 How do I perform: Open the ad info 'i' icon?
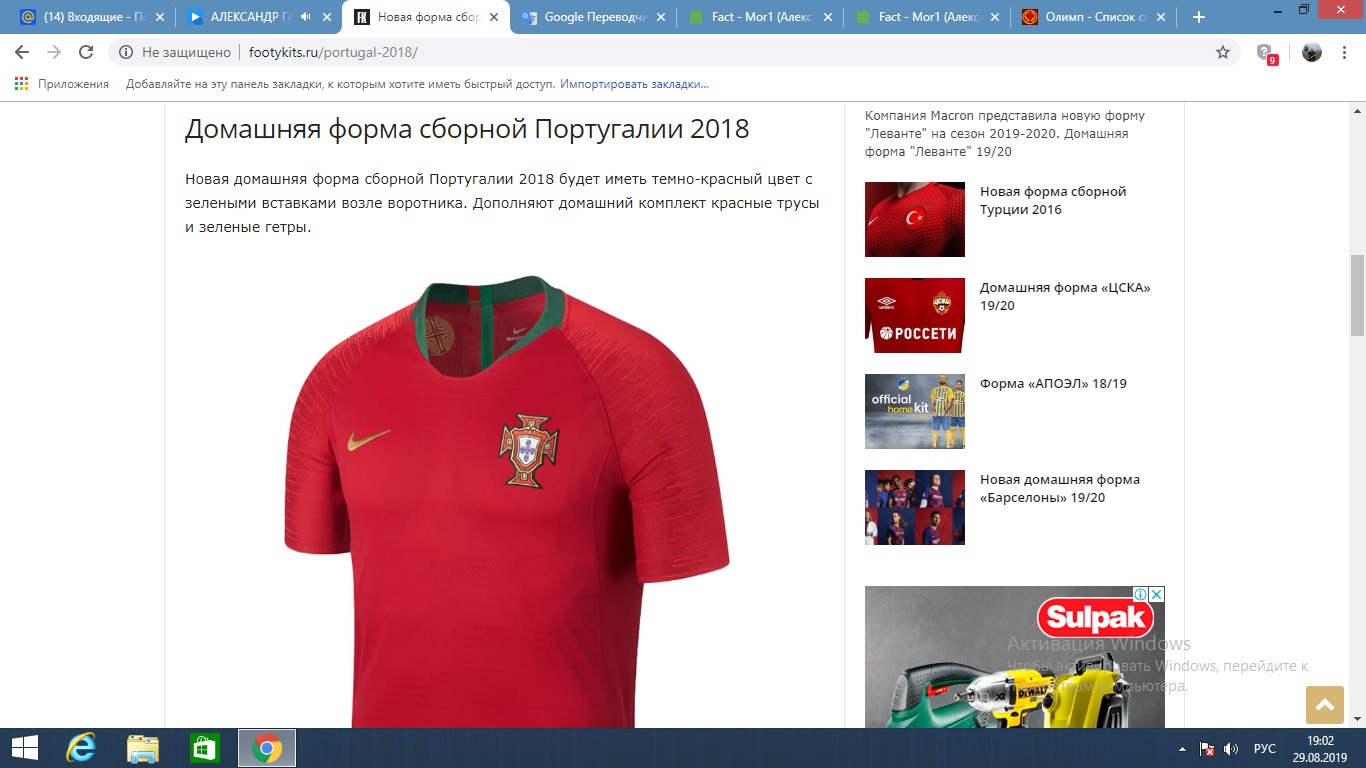pyautogui.click(x=1142, y=594)
